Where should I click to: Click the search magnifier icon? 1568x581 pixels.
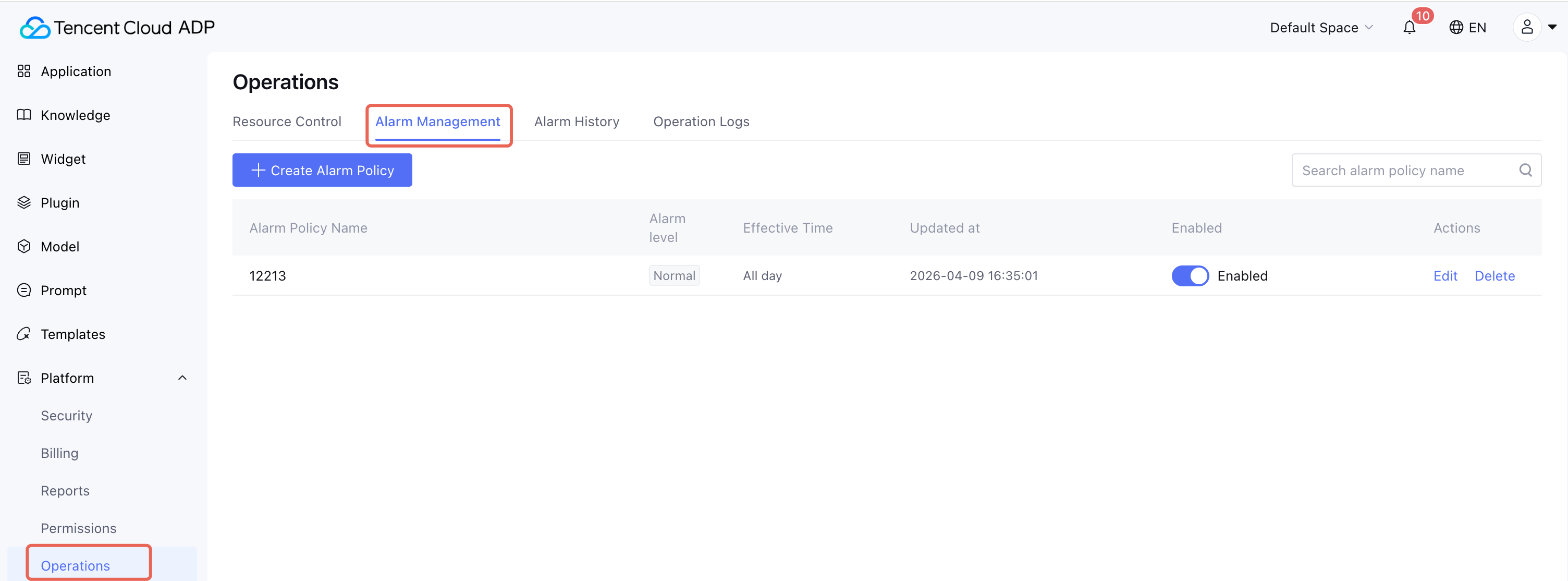(1525, 171)
